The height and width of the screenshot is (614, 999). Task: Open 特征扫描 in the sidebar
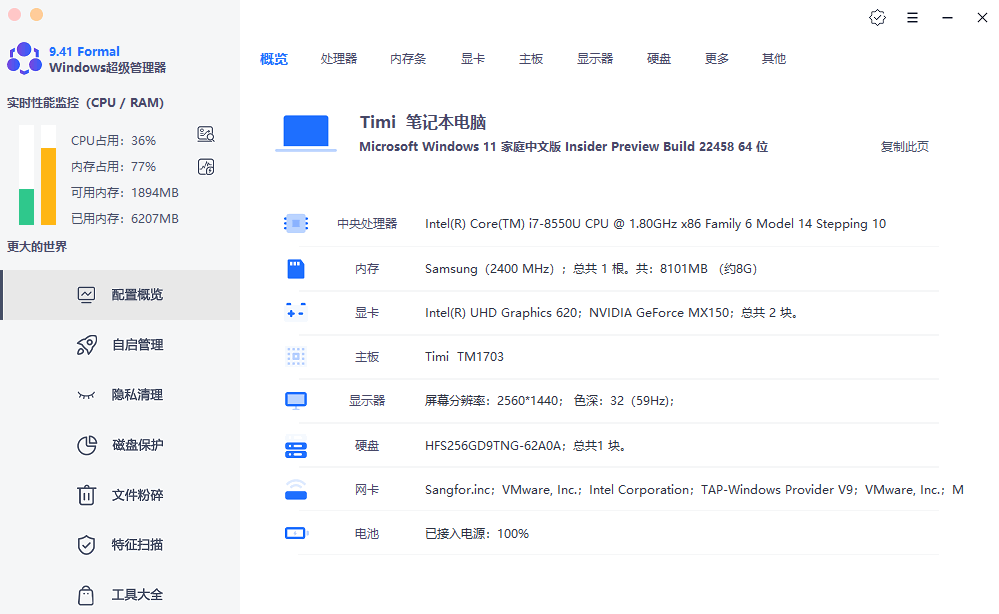(120, 545)
